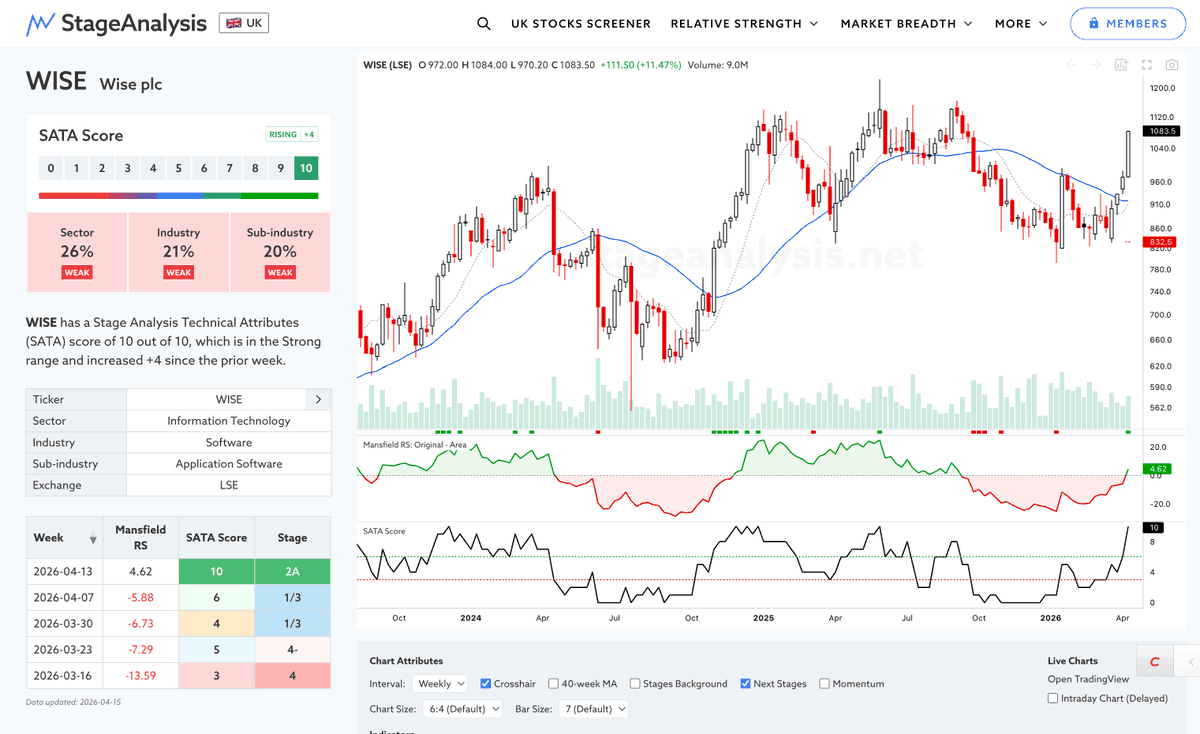Click the 2026-03-16 week cell
Screen dimensions: 1200x734
tap(65, 676)
